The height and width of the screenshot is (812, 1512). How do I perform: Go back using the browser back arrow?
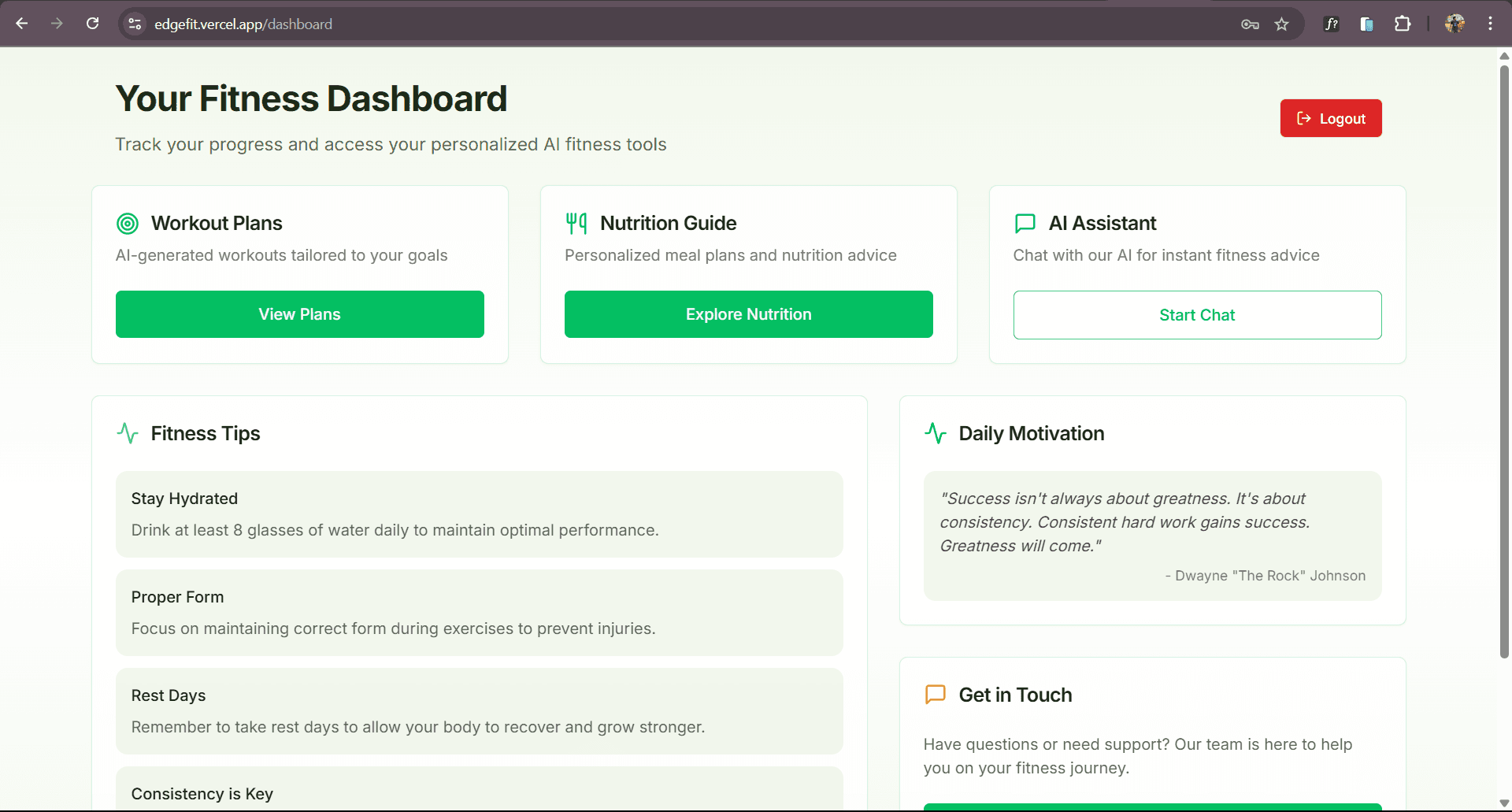[x=22, y=24]
